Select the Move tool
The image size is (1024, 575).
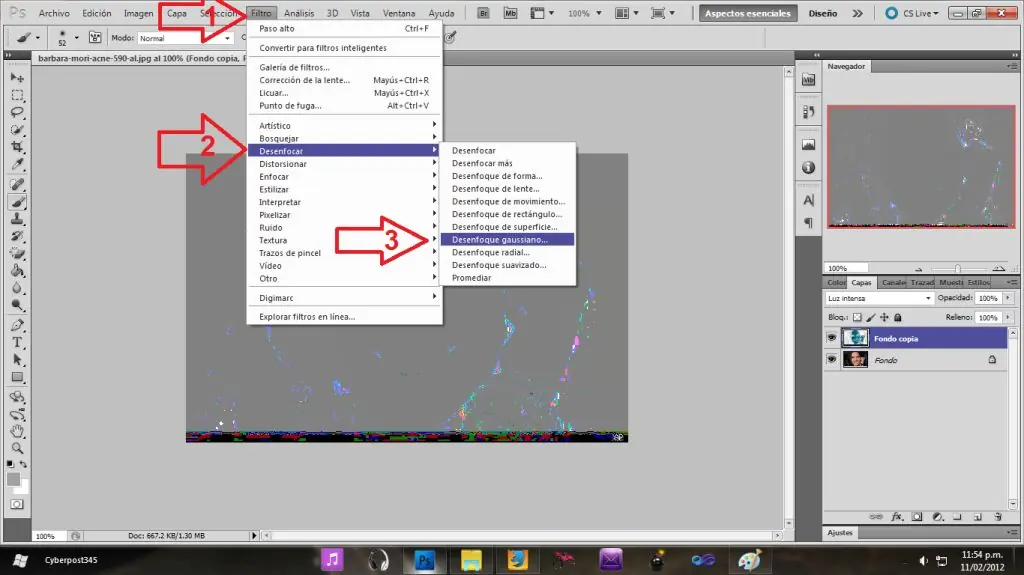click(18, 78)
